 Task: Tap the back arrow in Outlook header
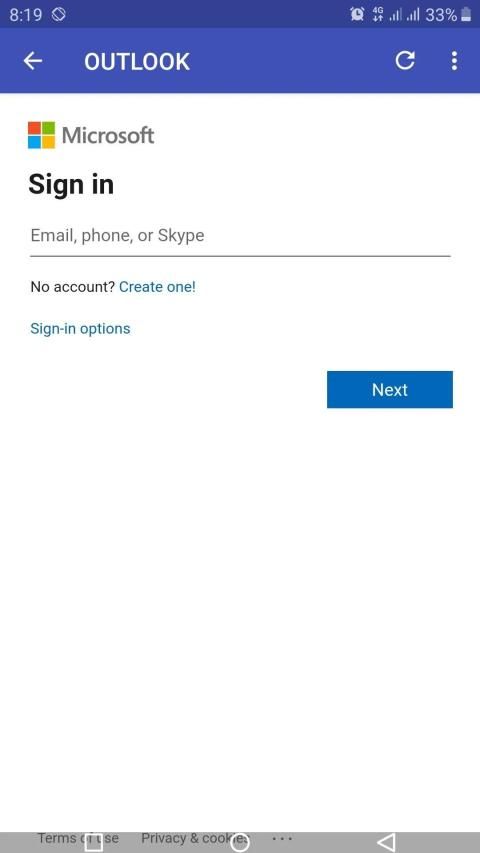pyautogui.click(x=33, y=61)
